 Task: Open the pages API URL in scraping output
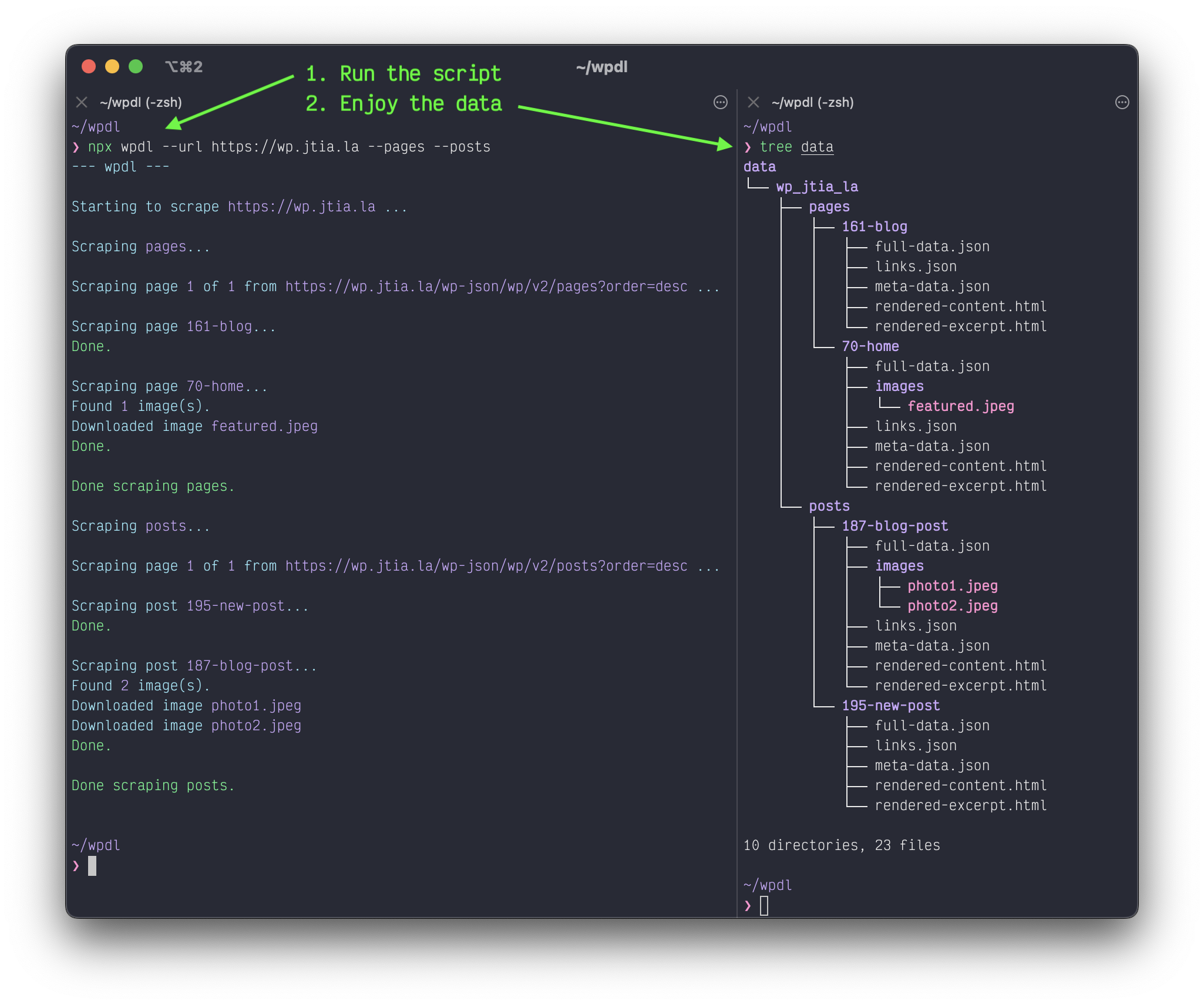(486, 286)
